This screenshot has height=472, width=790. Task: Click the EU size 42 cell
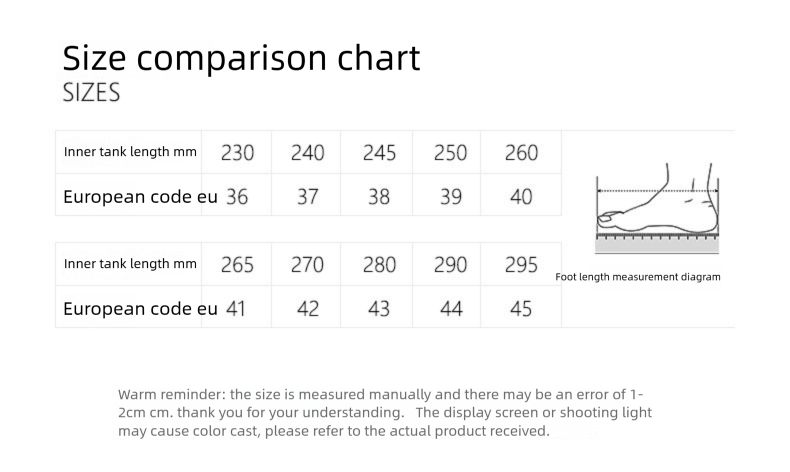(307, 309)
